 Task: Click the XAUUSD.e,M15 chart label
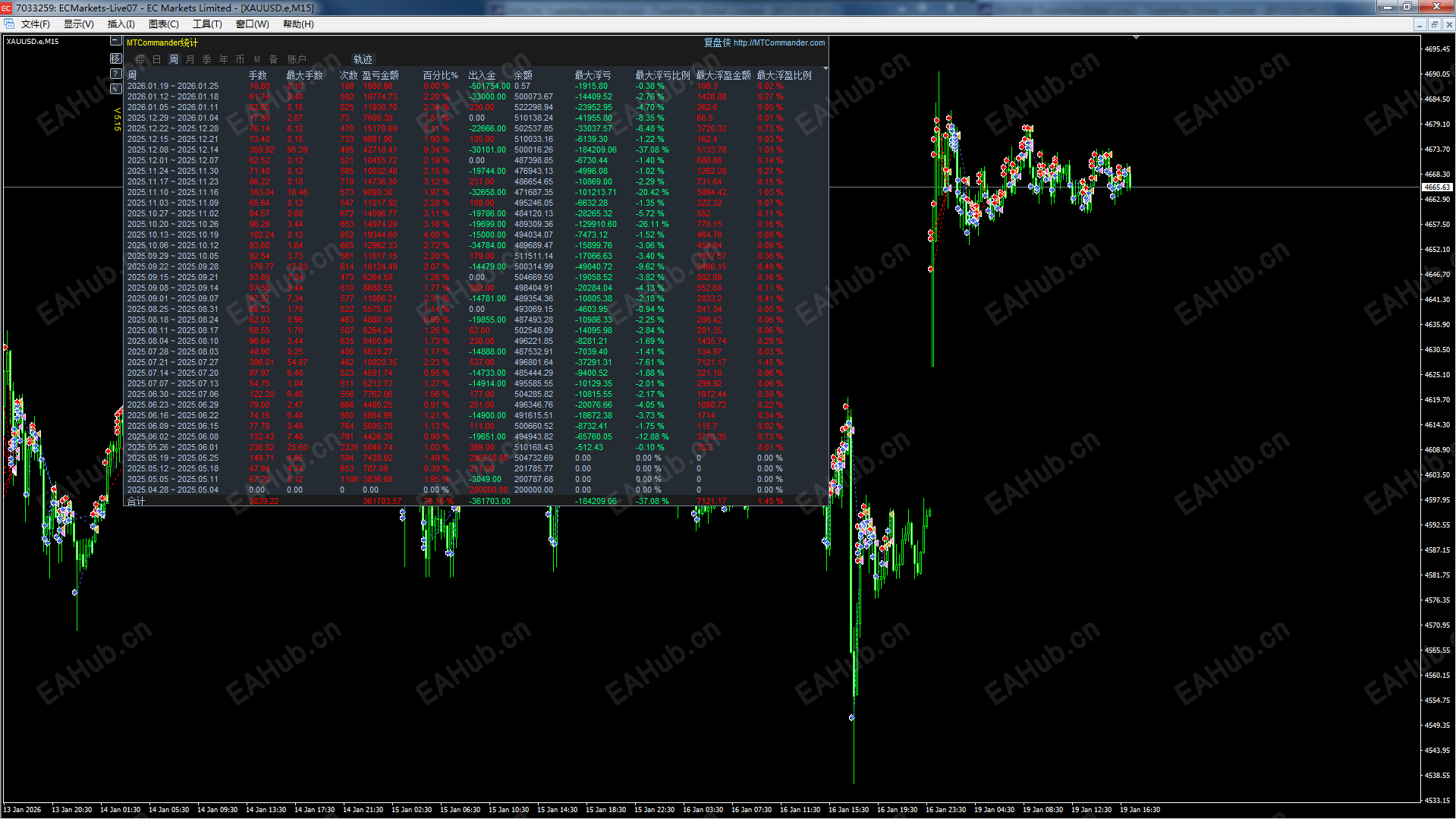tap(33, 42)
